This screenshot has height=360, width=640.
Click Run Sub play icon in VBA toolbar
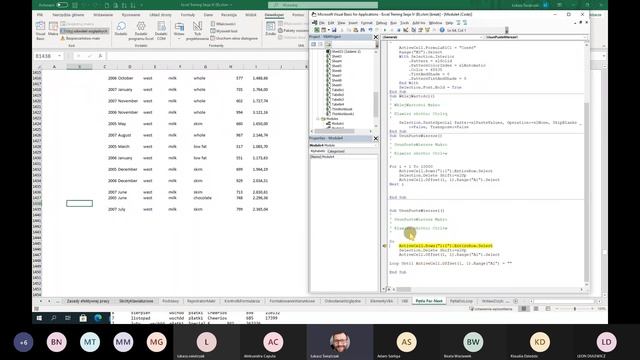coord(384,30)
